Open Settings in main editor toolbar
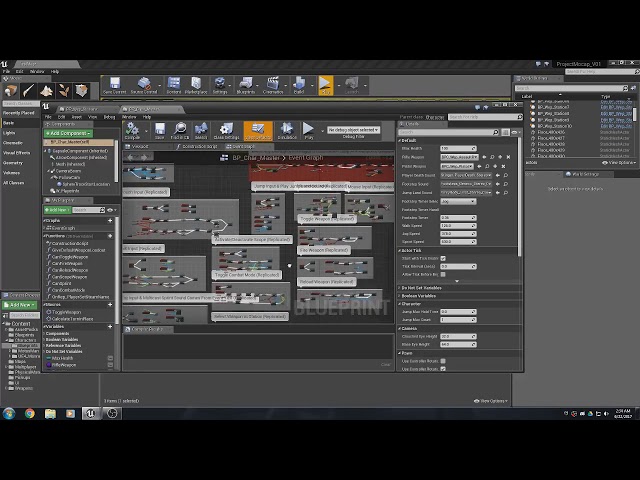Screen dimensions: 640x480 (x=220, y=86)
